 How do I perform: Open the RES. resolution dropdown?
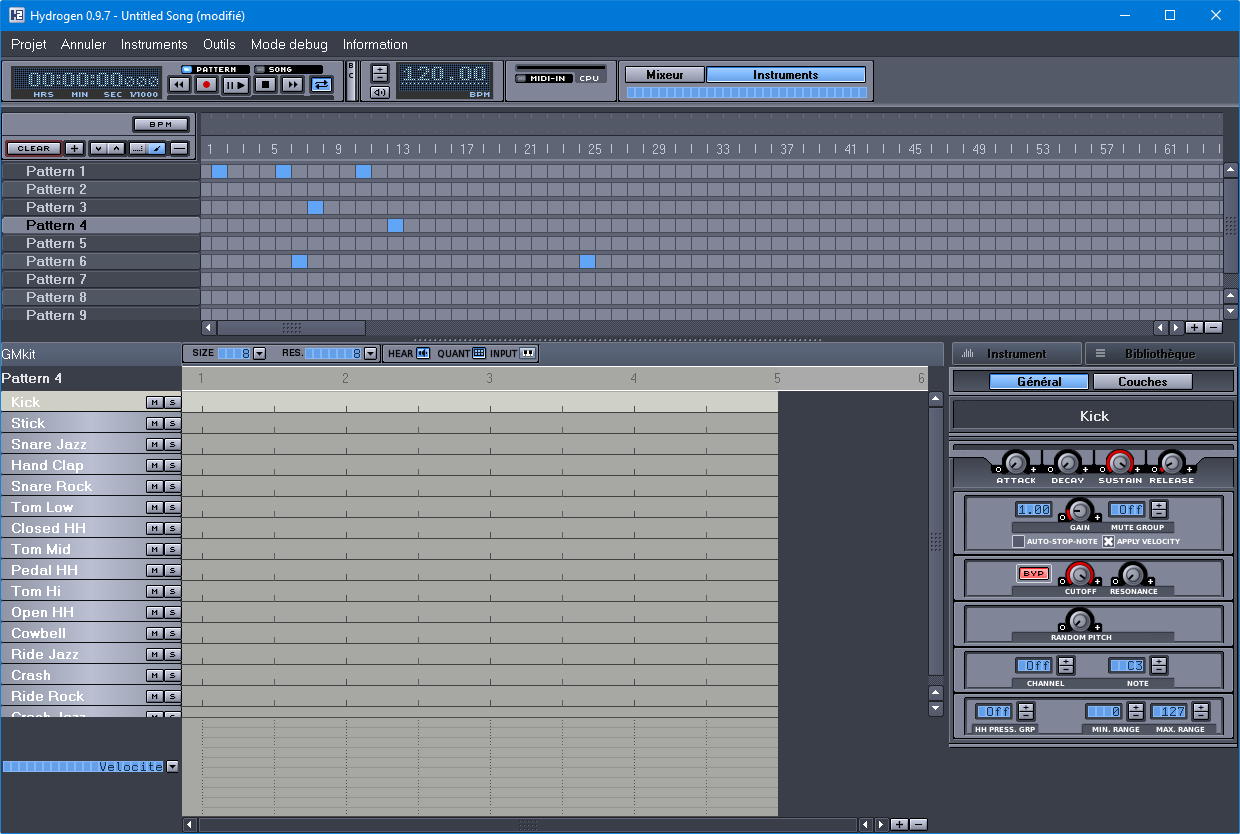point(370,353)
